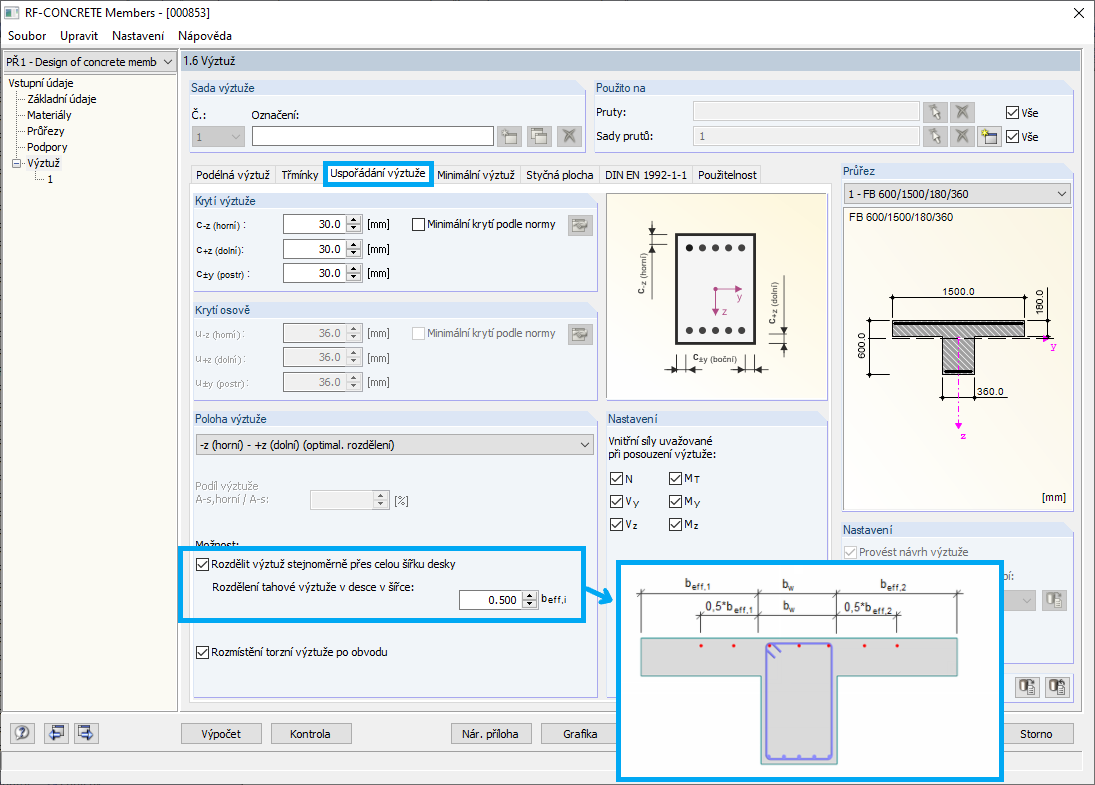The height and width of the screenshot is (785, 1095).
Task: Pick member sets icon in Sady prutů row
Action: click(x=935, y=136)
